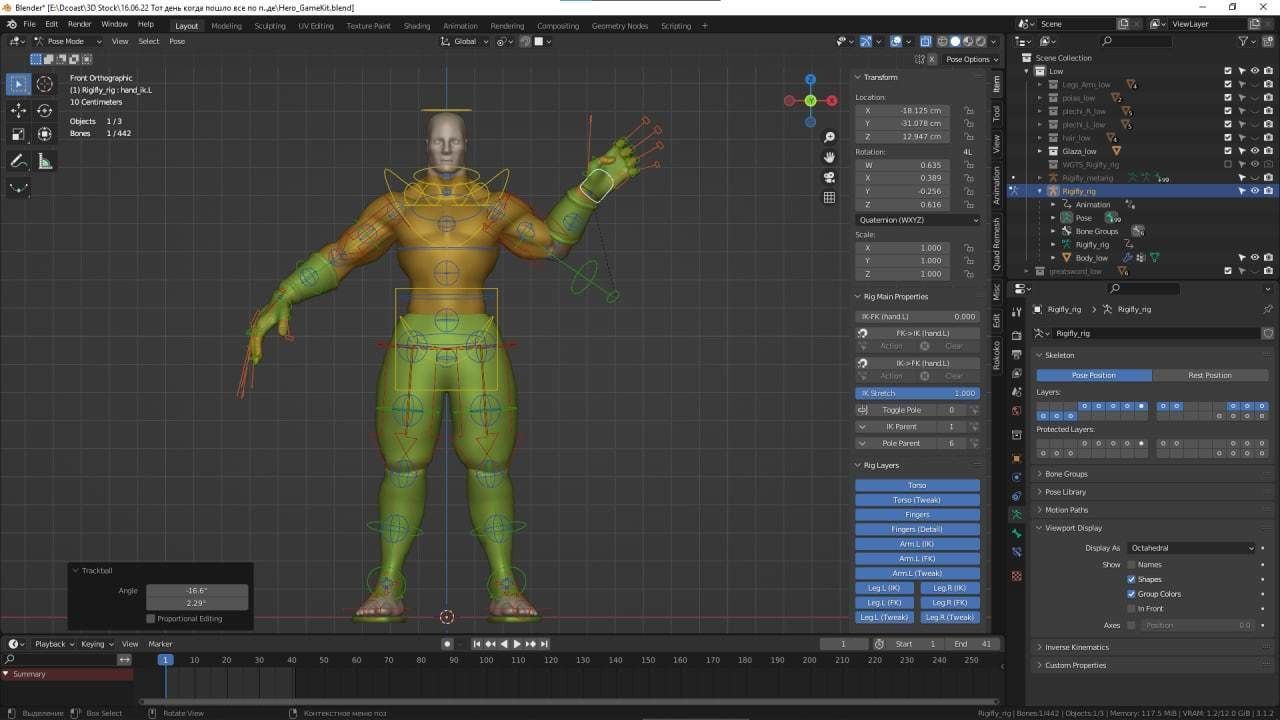Open the Render menu

click(79, 24)
